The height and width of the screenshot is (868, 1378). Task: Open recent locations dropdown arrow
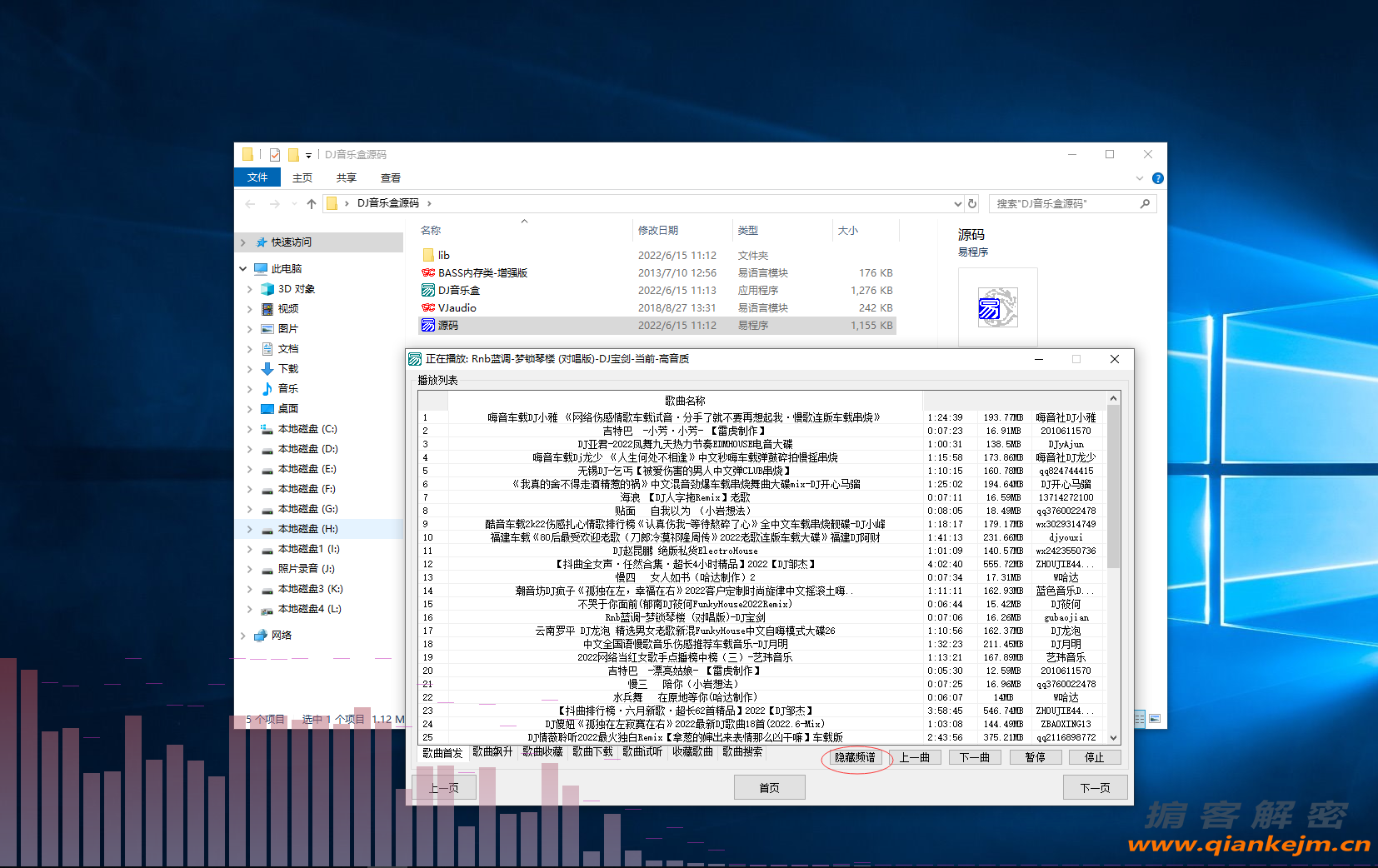tap(294, 203)
